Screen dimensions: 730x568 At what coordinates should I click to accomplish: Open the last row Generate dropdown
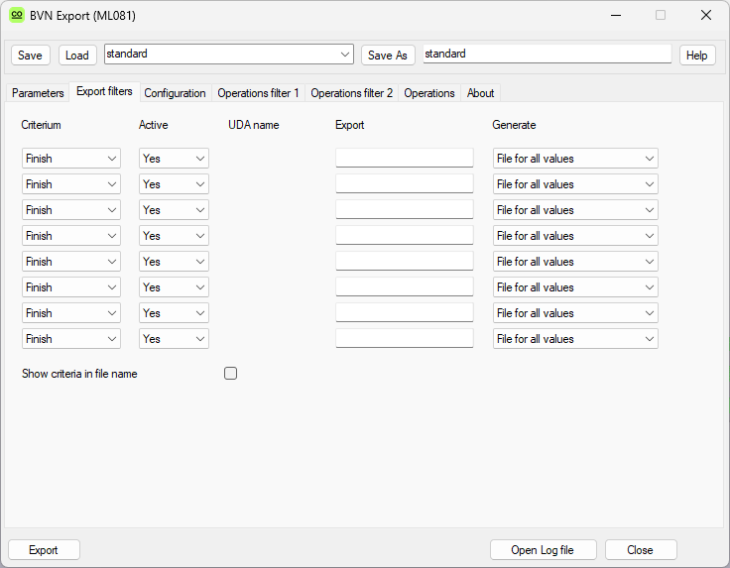click(575, 339)
